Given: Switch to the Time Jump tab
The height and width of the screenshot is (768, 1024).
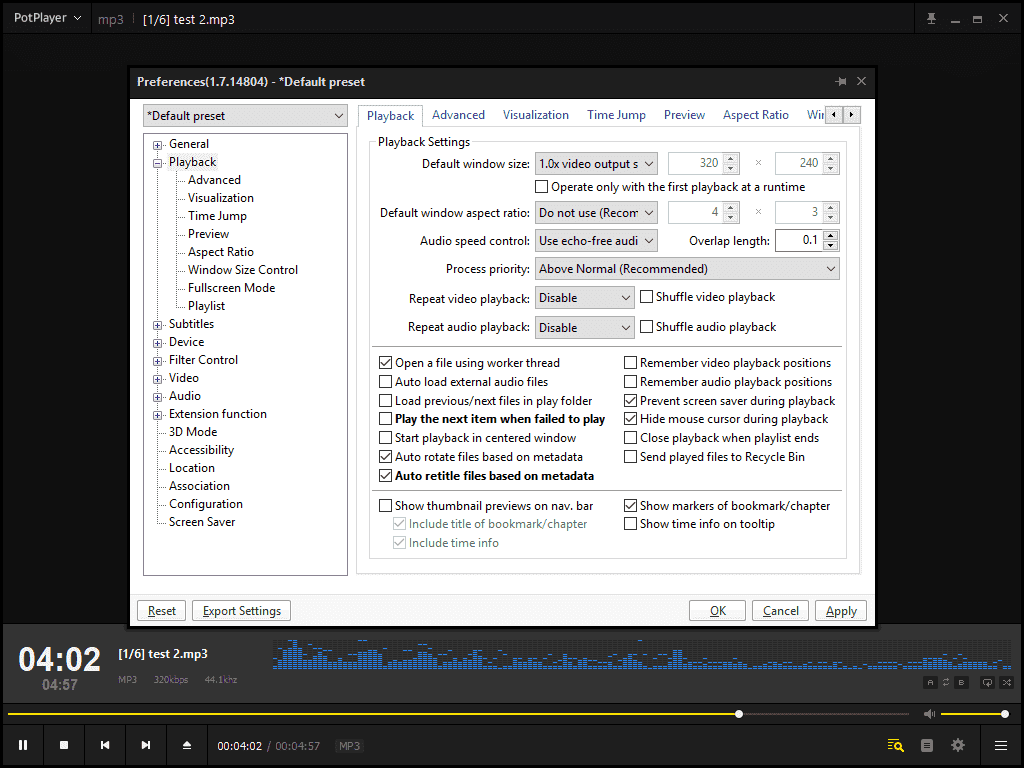Looking at the screenshot, I should tap(616, 115).
